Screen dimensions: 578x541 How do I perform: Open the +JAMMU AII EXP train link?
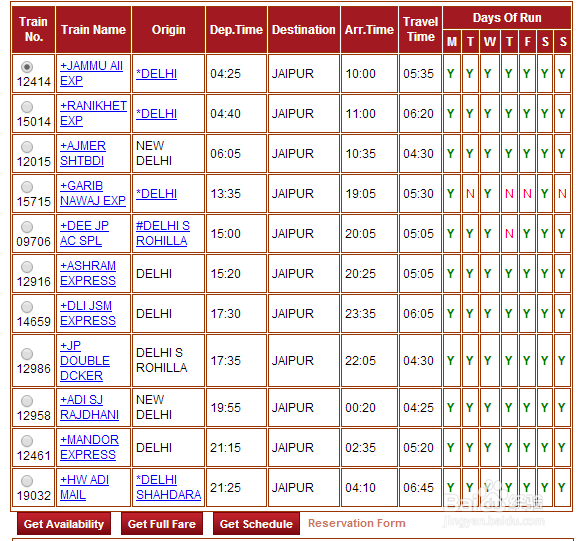(x=91, y=73)
